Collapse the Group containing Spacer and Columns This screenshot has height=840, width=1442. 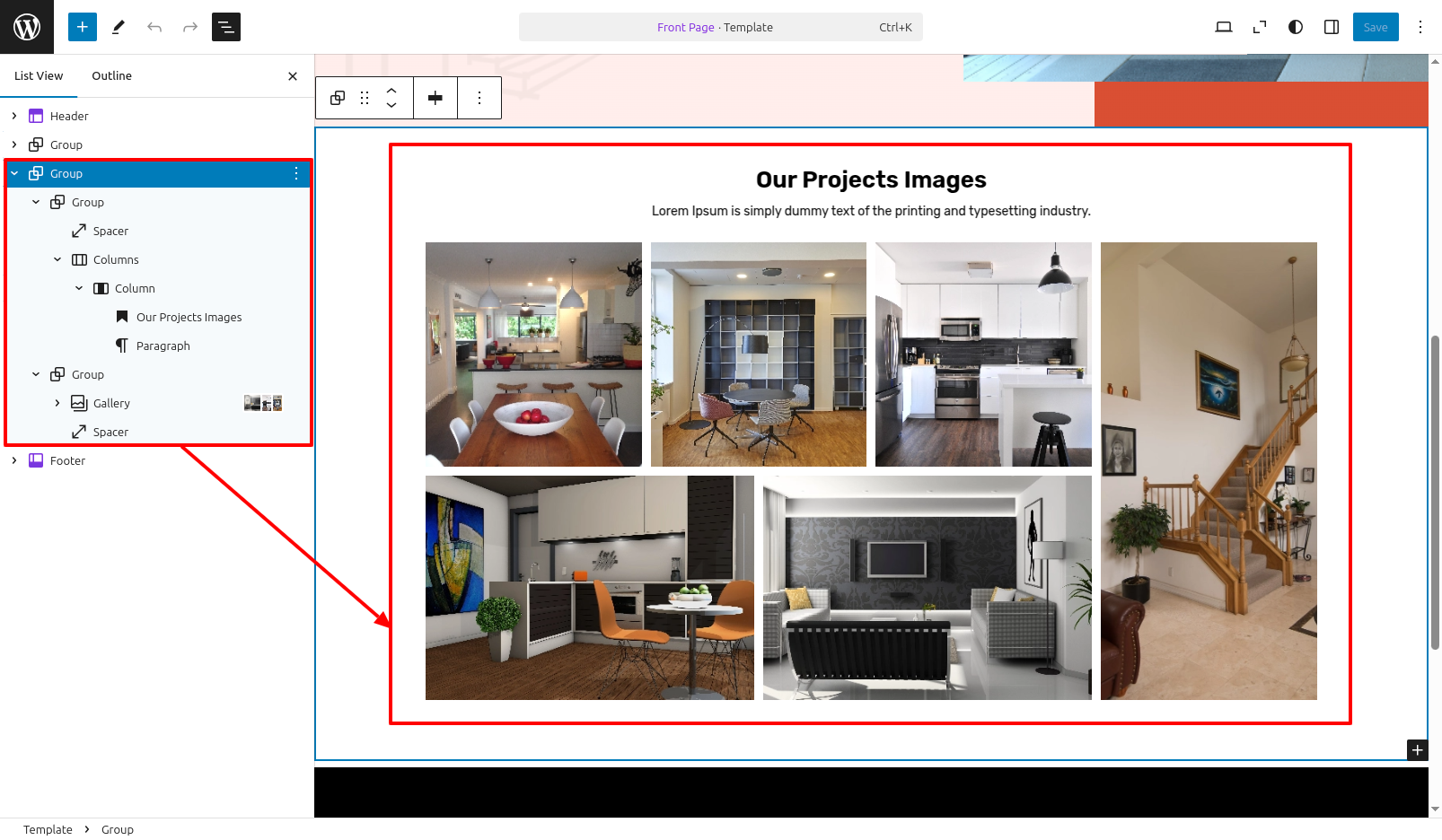[x=36, y=202]
